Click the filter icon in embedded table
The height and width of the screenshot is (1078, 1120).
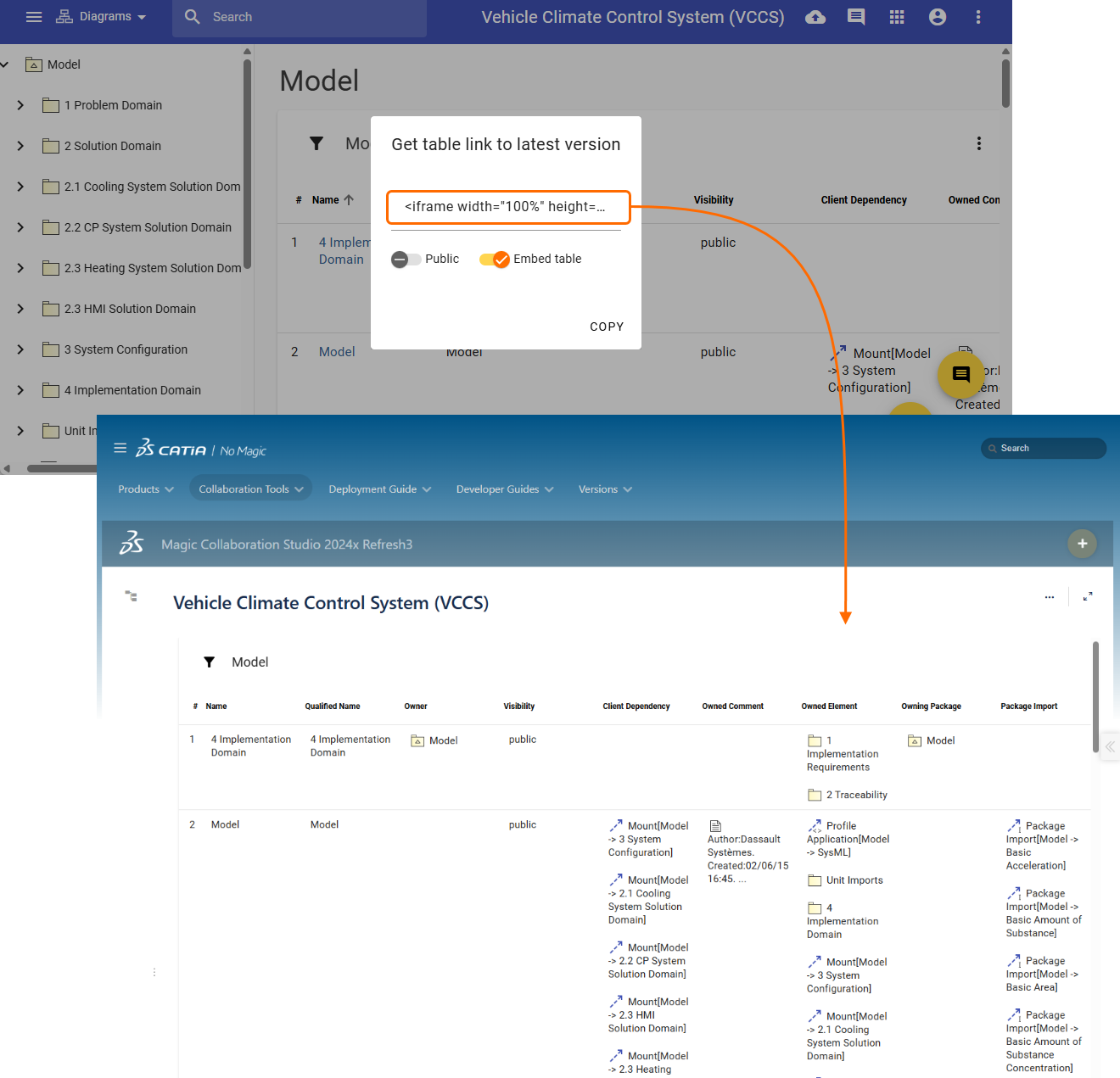click(209, 662)
